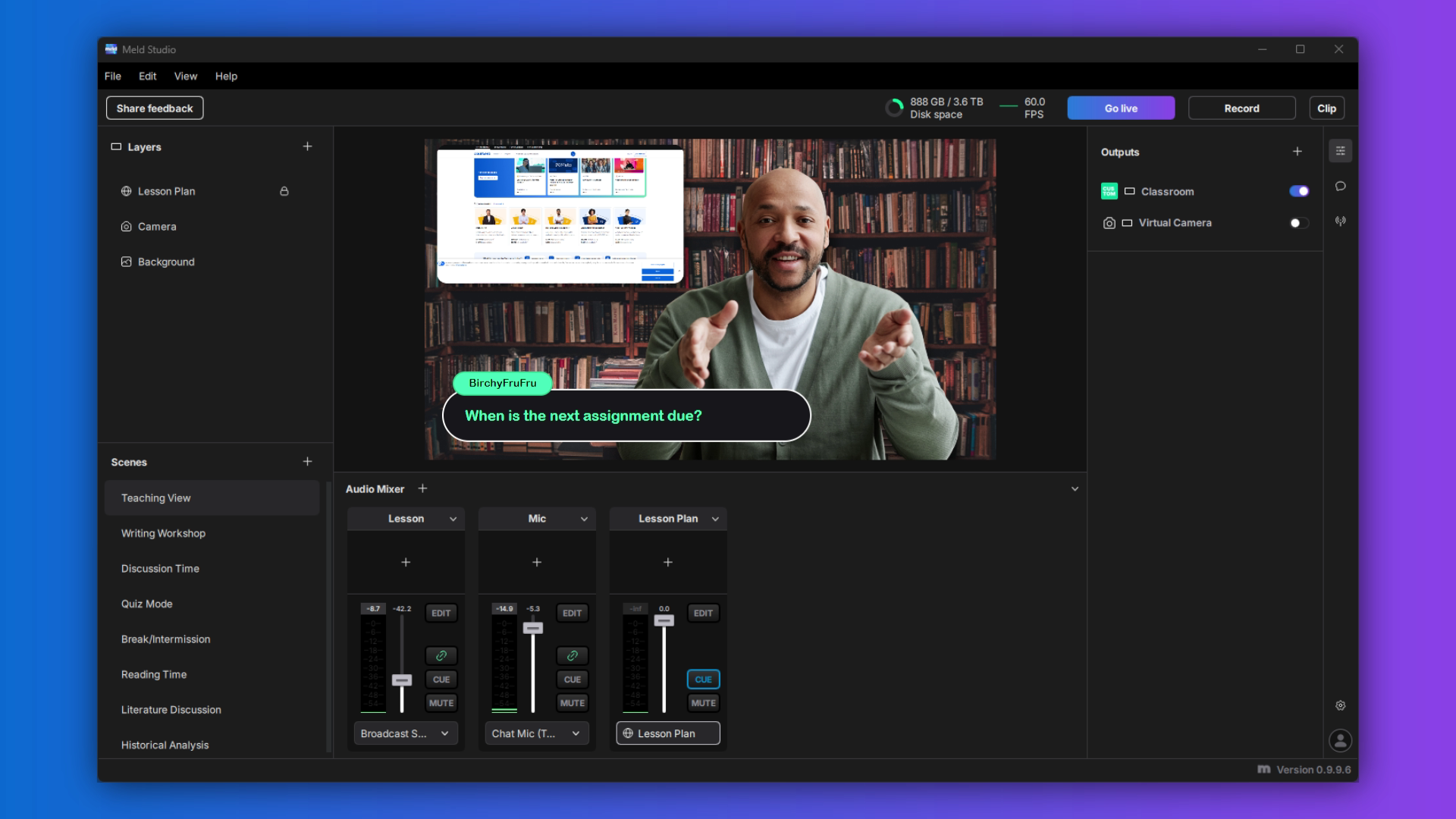1456x819 pixels.
Task: Add a new layer with plus icon
Action: click(x=307, y=146)
